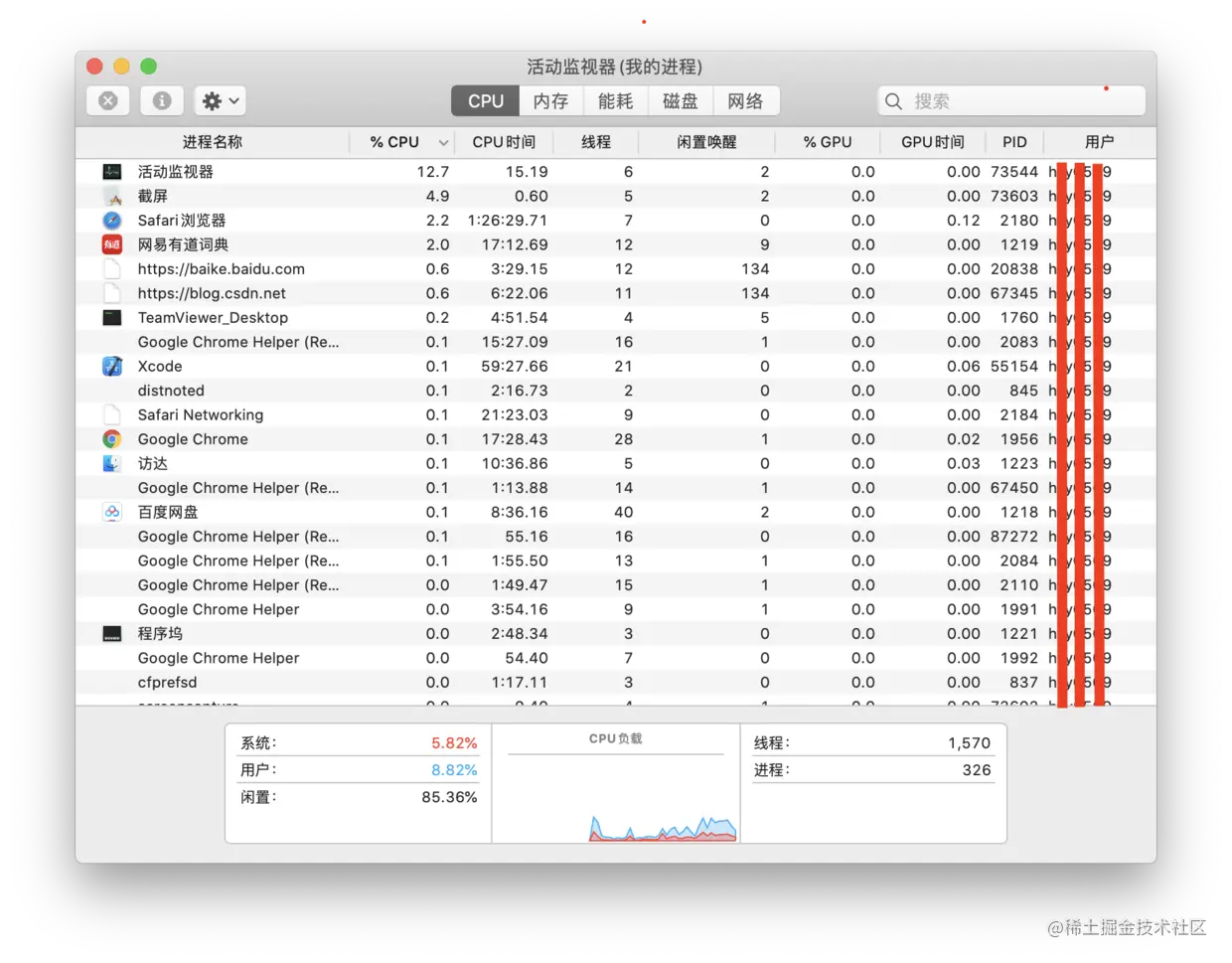Select the https://blog.csdn.net process name

(x=212, y=293)
